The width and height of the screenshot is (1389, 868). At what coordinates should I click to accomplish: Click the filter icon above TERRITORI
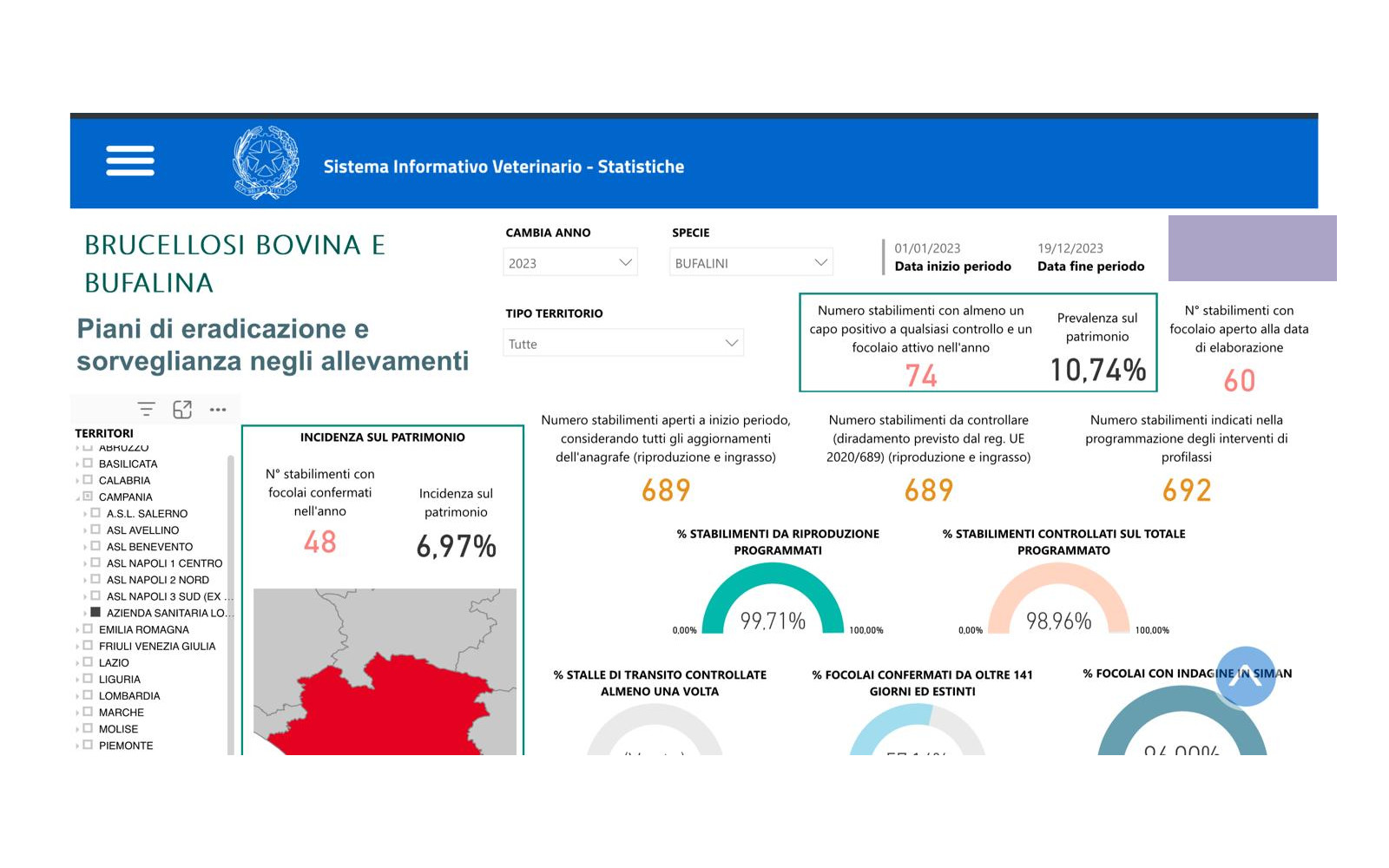pyautogui.click(x=146, y=408)
